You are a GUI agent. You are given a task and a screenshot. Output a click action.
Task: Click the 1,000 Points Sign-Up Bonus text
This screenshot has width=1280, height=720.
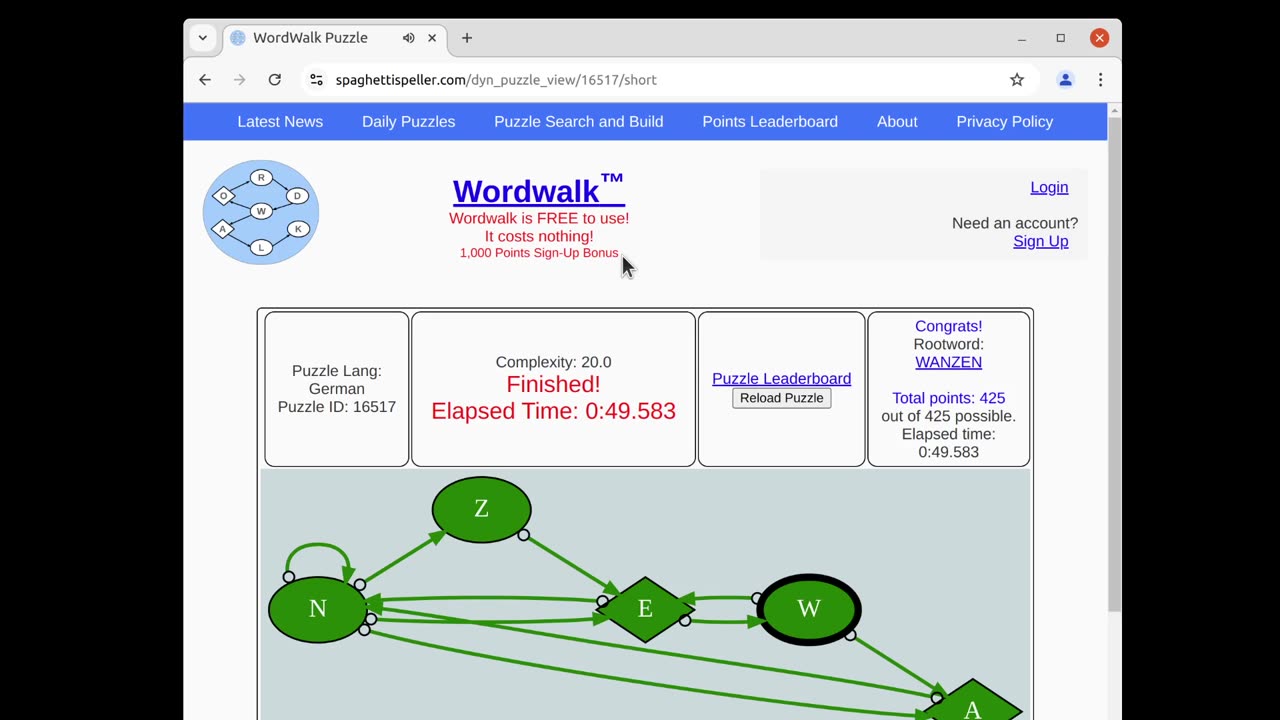tap(539, 253)
